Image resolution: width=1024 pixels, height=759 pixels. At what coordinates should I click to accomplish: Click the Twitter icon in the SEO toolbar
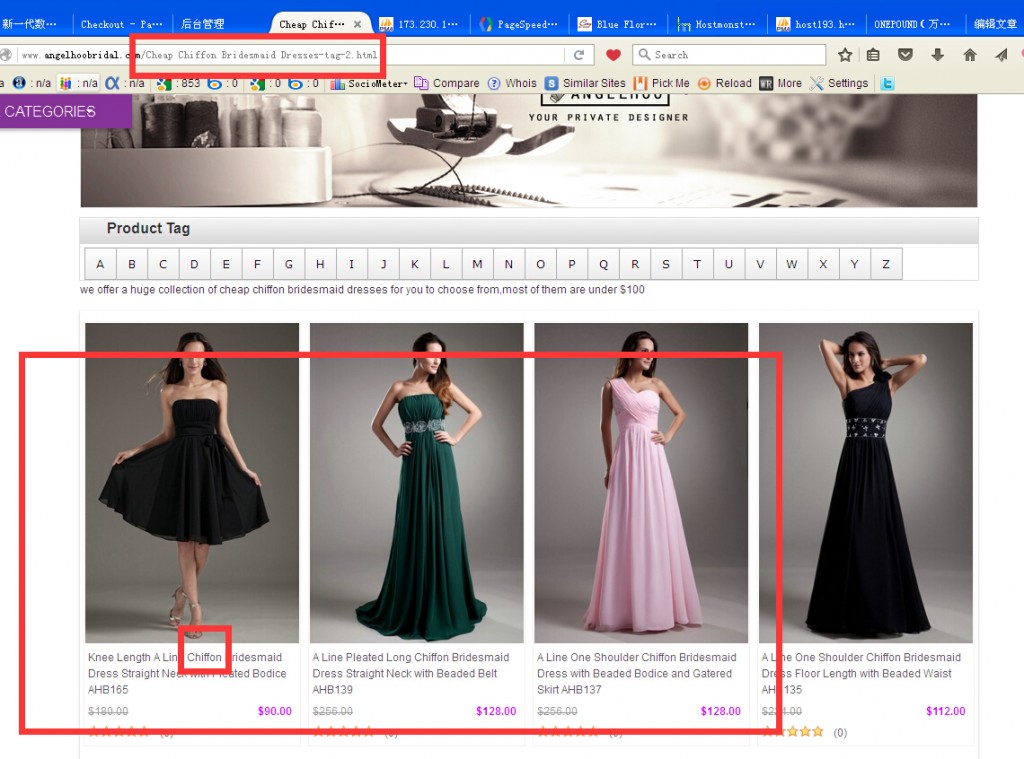(x=886, y=84)
